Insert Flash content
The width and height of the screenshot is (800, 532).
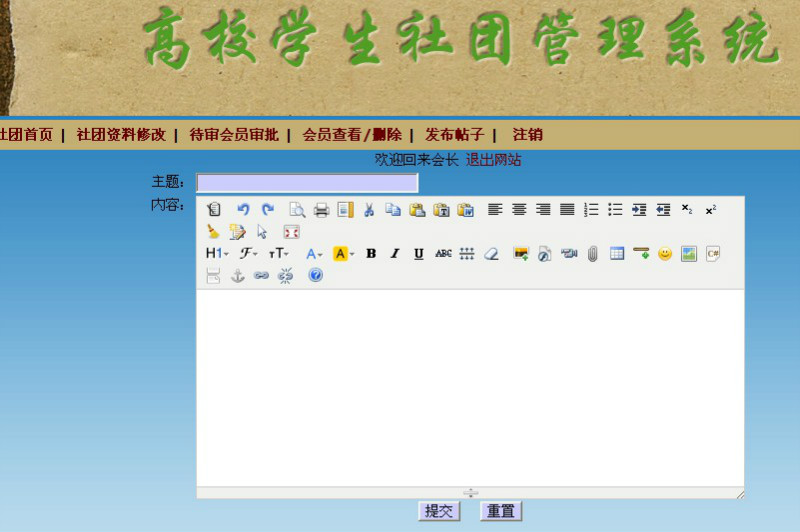544,254
